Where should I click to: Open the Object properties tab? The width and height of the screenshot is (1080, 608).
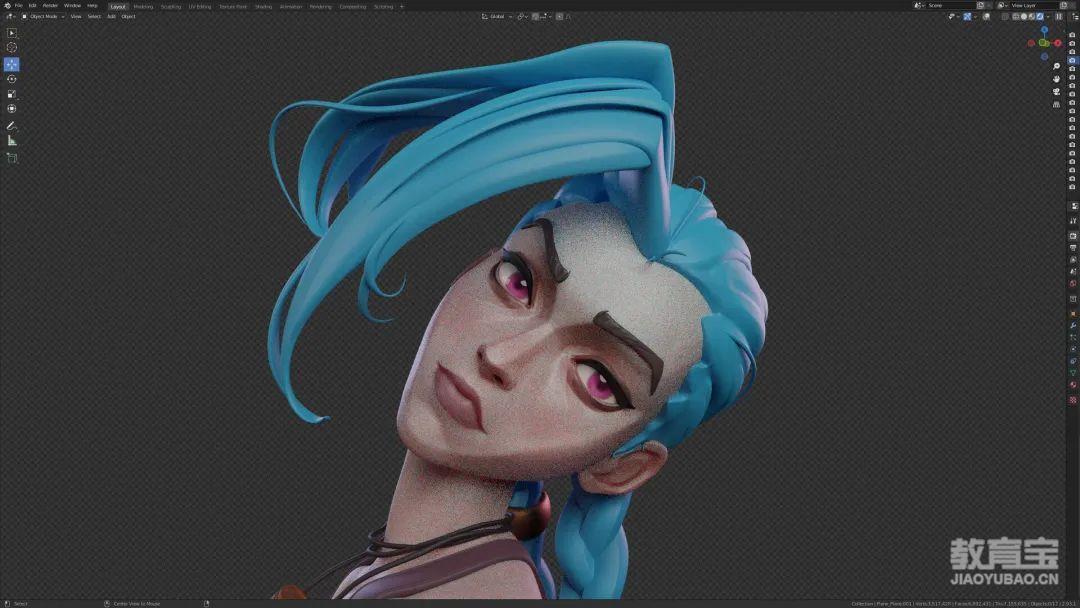(x=1073, y=314)
